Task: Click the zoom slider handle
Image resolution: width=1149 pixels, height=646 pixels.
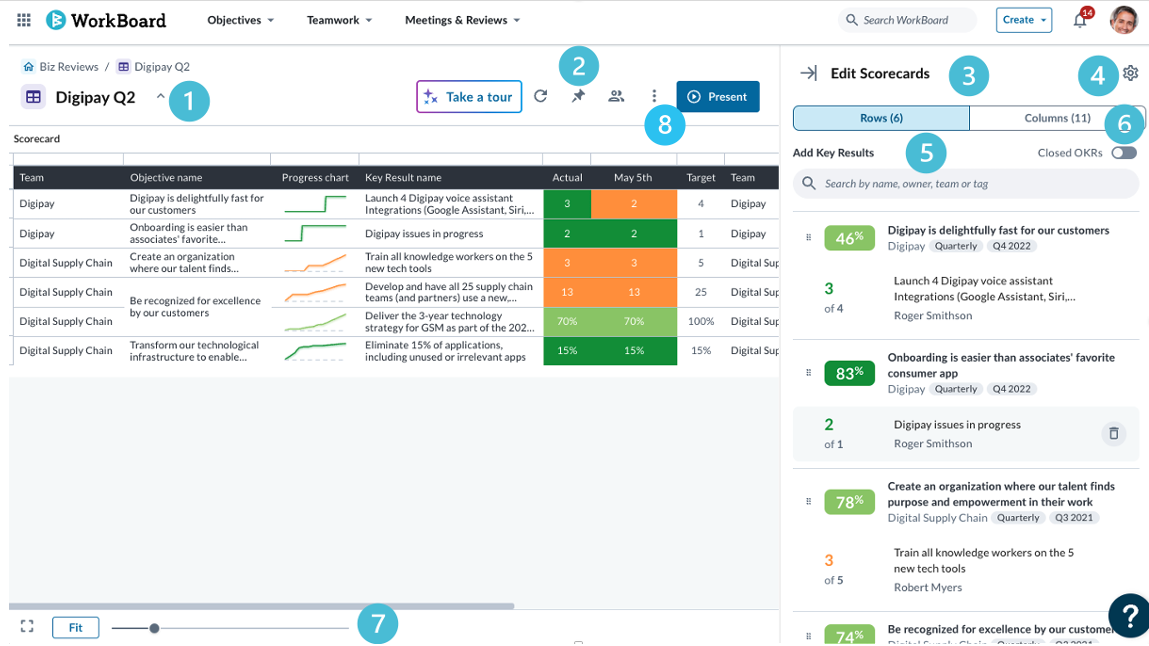Action: (154, 628)
